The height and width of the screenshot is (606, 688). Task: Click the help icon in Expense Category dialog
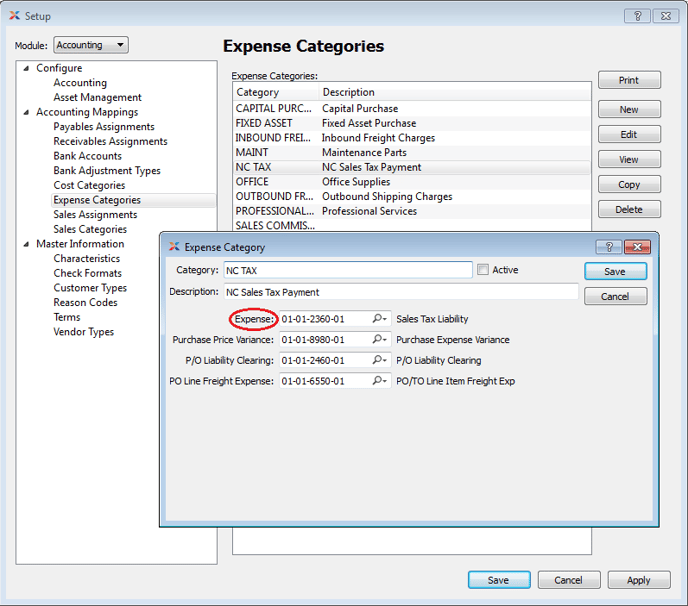tap(608, 246)
